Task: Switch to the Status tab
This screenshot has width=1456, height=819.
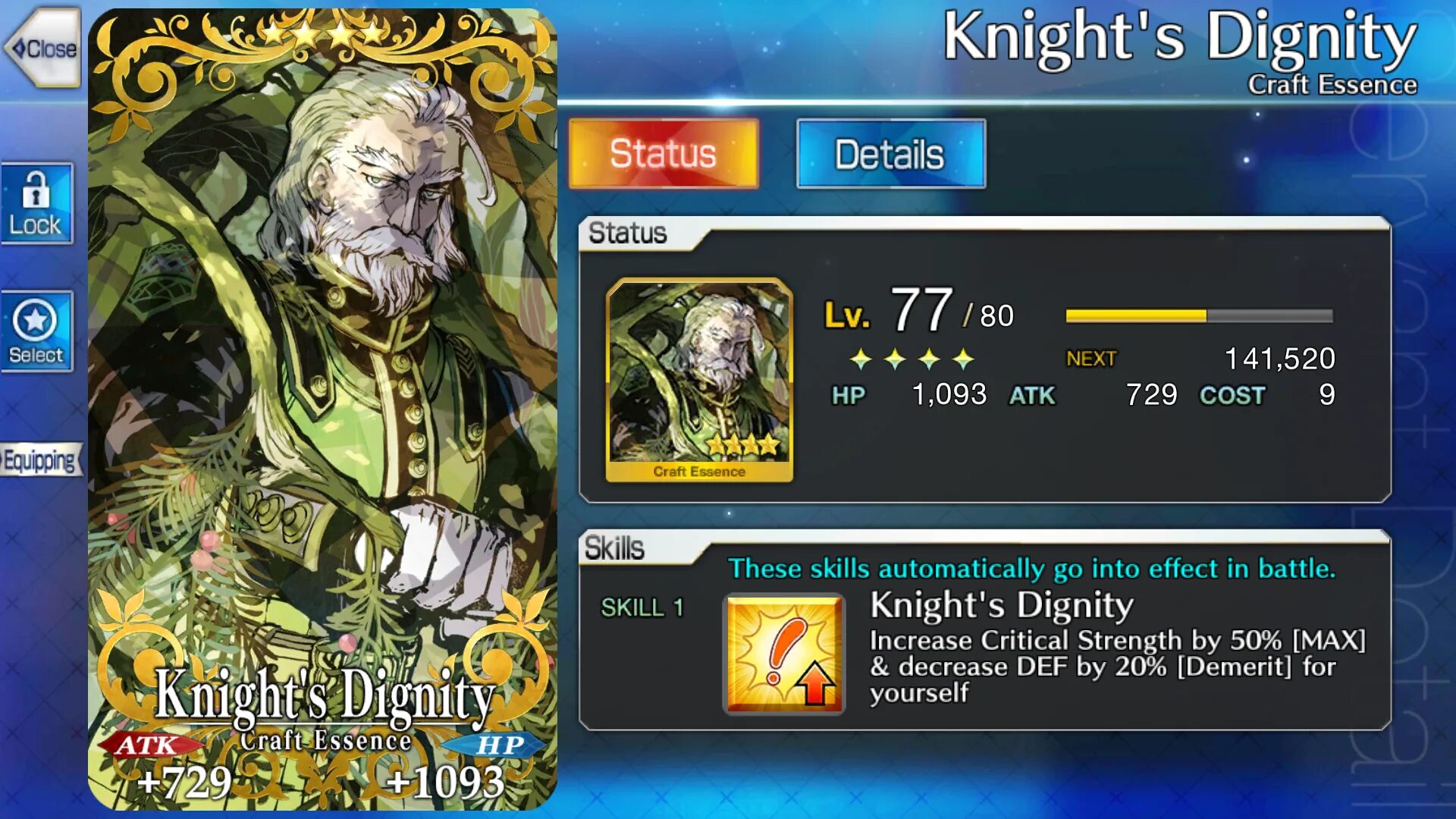Action: [x=664, y=153]
